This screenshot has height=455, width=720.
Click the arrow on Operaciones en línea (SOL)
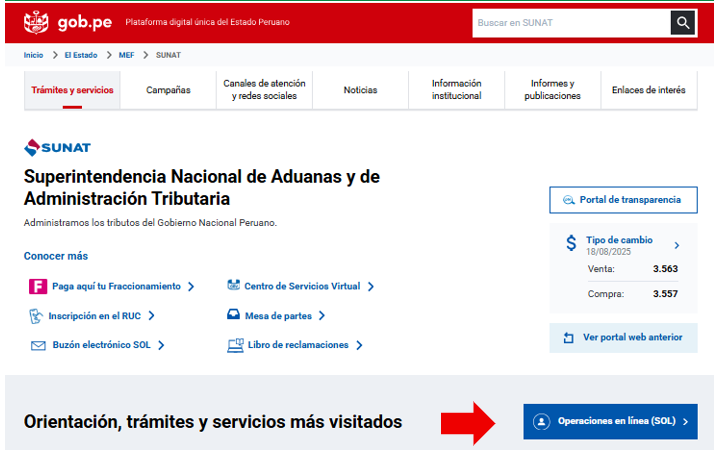(x=686, y=421)
